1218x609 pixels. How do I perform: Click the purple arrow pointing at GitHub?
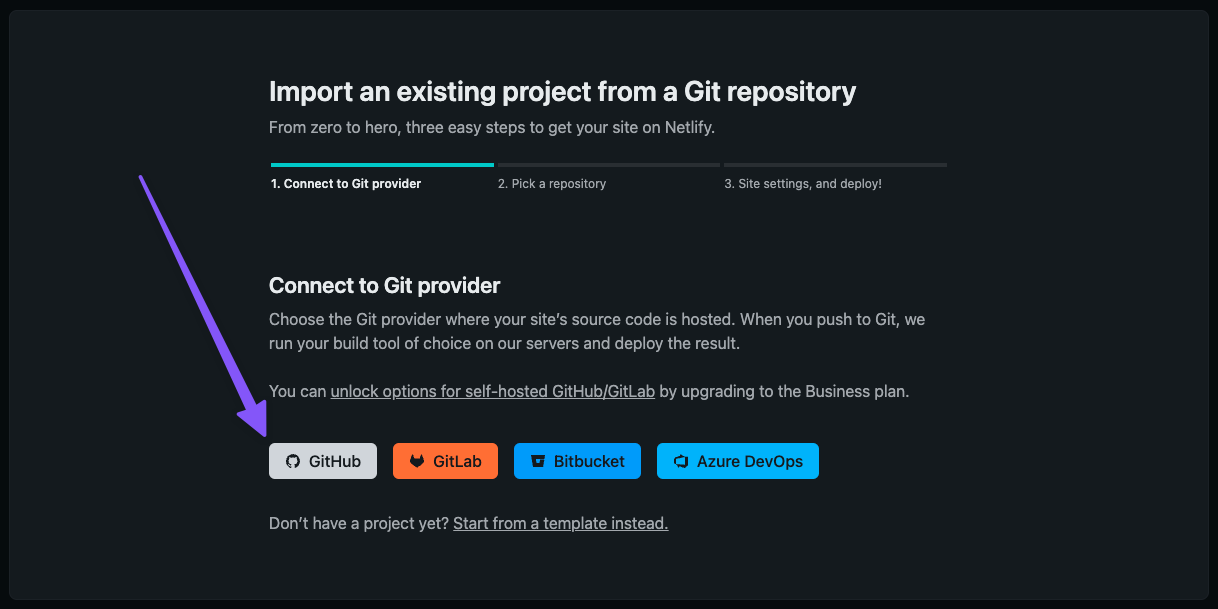pyautogui.click(x=203, y=305)
